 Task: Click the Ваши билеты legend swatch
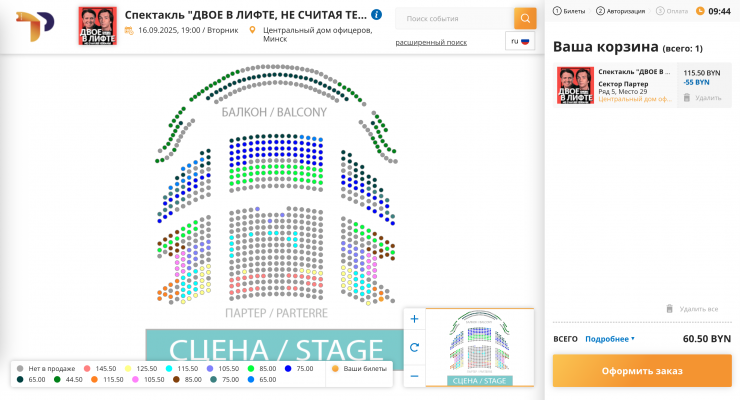tap(336, 369)
